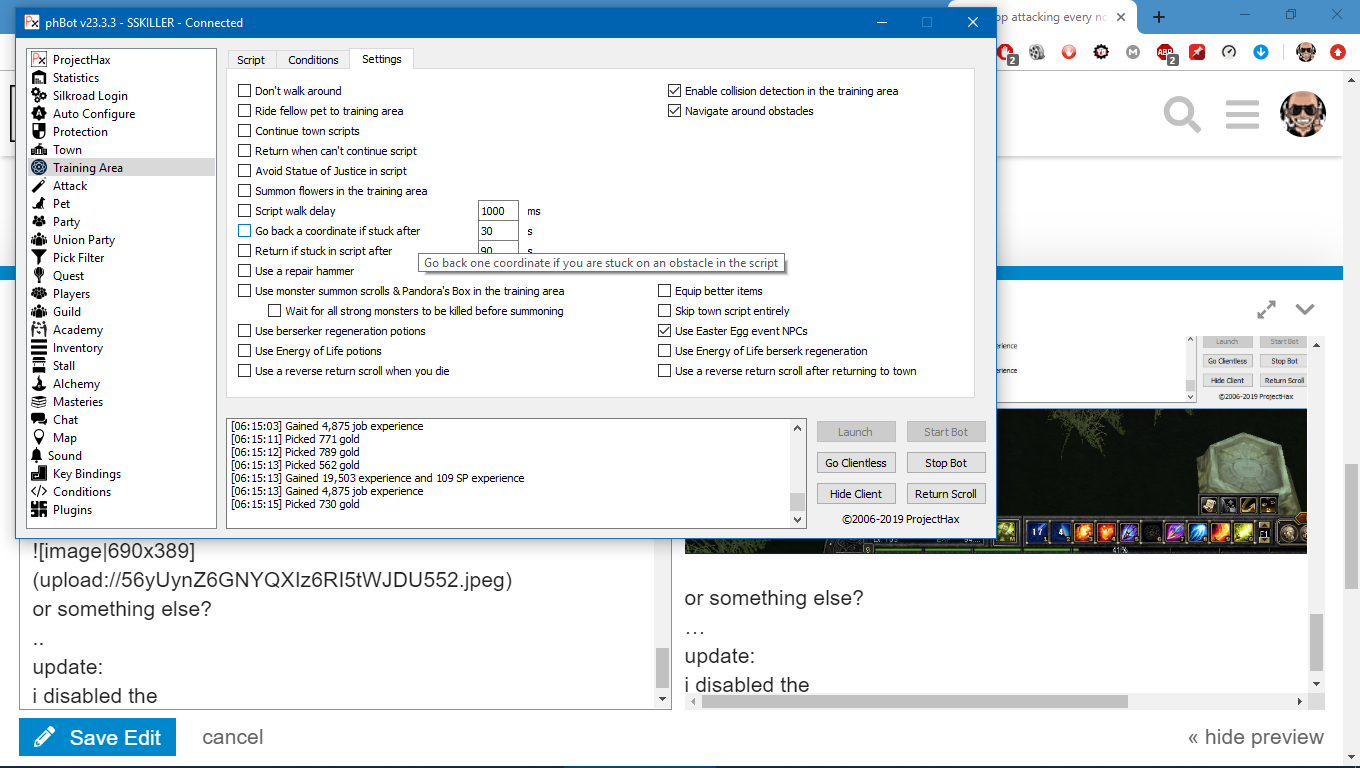The height and width of the screenshot is (768, 1360).
Task: Open the Conditions tab
Action: click(313, 60)
